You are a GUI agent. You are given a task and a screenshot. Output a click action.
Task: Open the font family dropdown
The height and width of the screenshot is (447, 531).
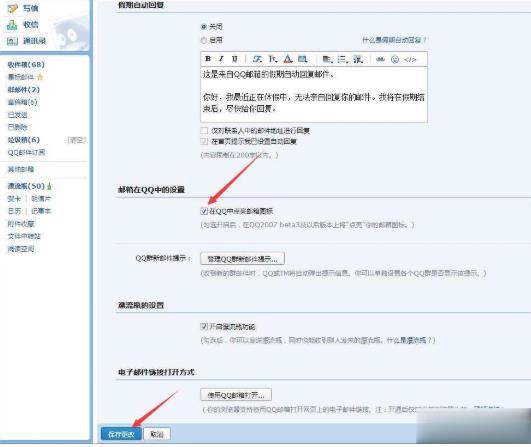click(x=257, y=59)
